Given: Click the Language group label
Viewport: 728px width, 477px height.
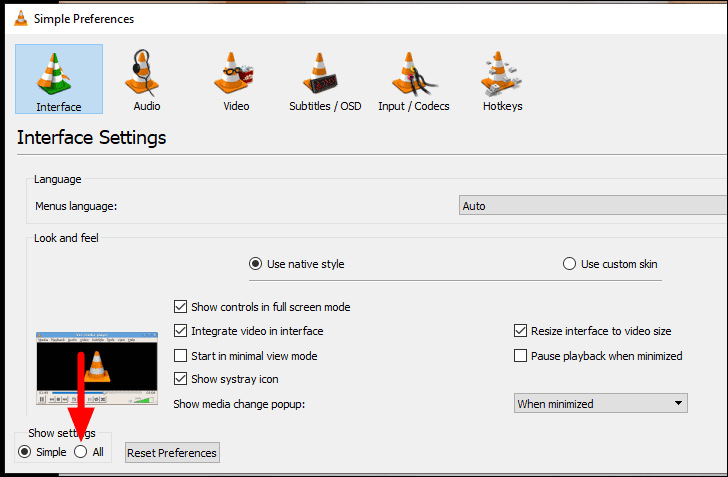Looking at the screenshot, I should pos(58,179).
